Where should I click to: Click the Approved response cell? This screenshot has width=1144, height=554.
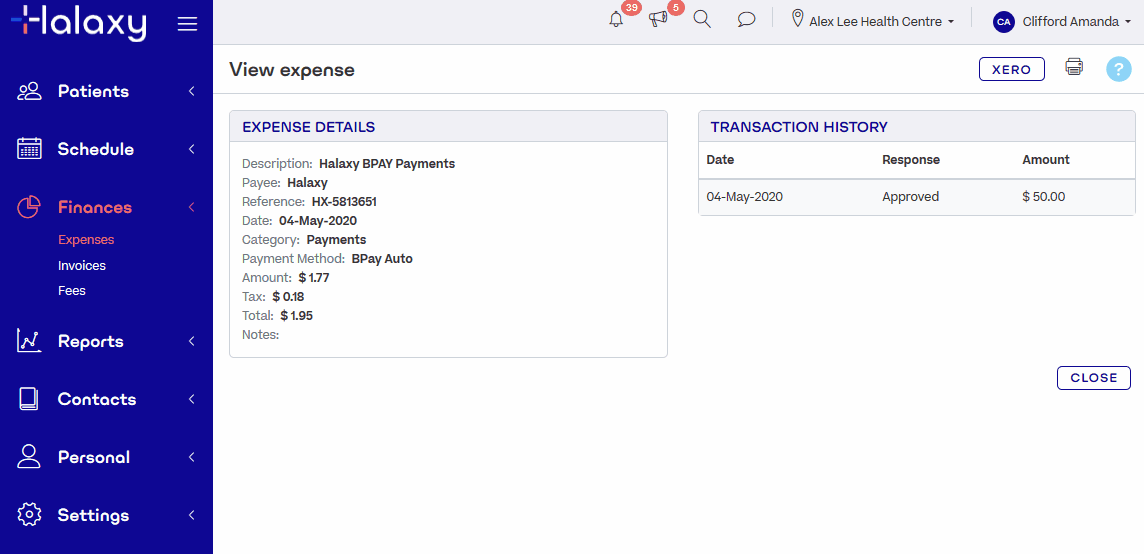(x=911, y=196)
